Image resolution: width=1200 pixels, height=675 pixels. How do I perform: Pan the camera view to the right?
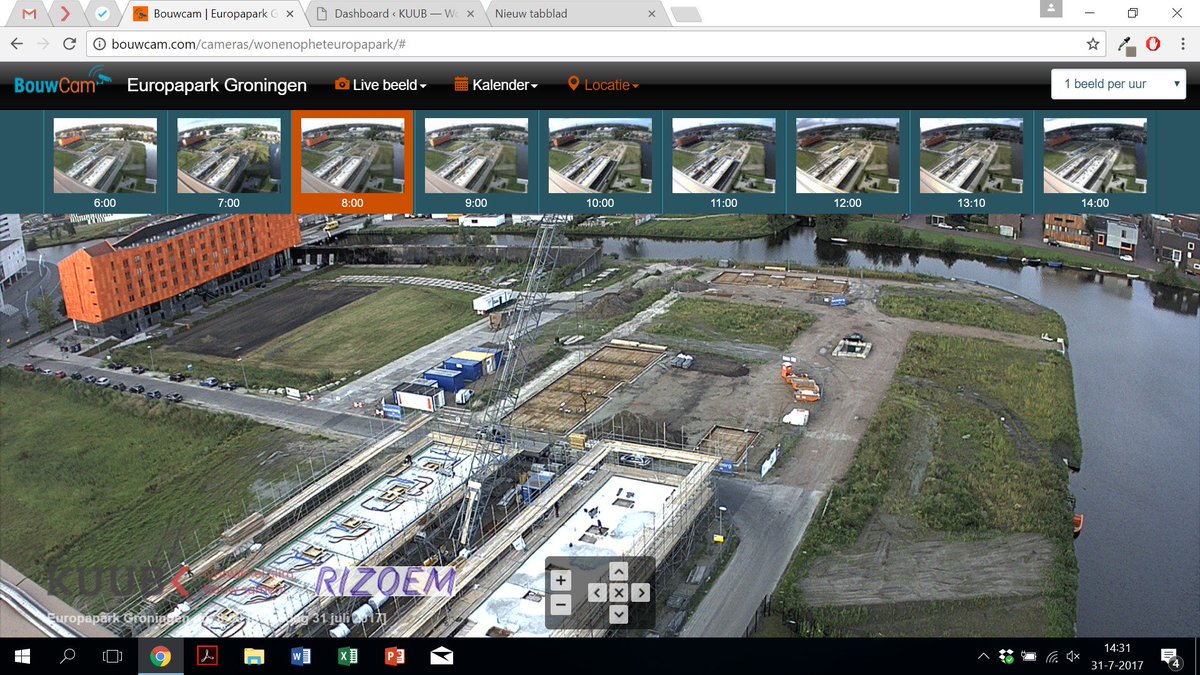click(x=640, y=592)
